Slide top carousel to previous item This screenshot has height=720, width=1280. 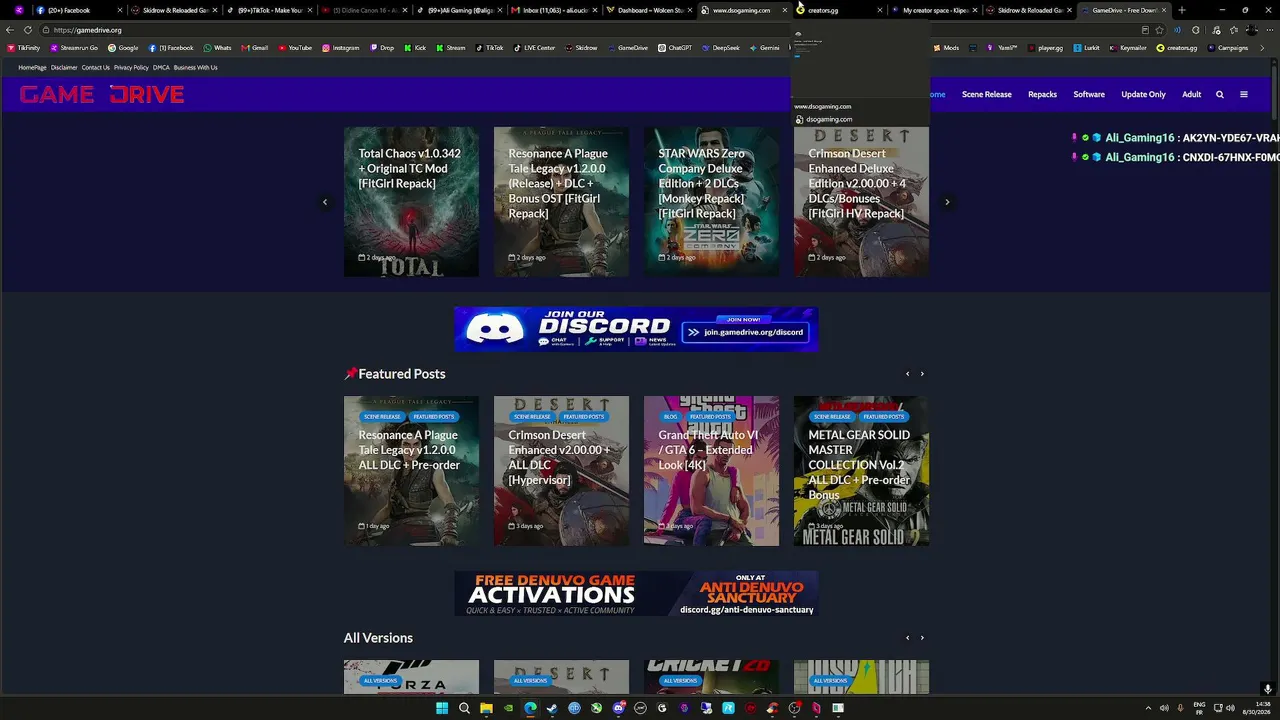pyautogui.click(x=325, y=202)
